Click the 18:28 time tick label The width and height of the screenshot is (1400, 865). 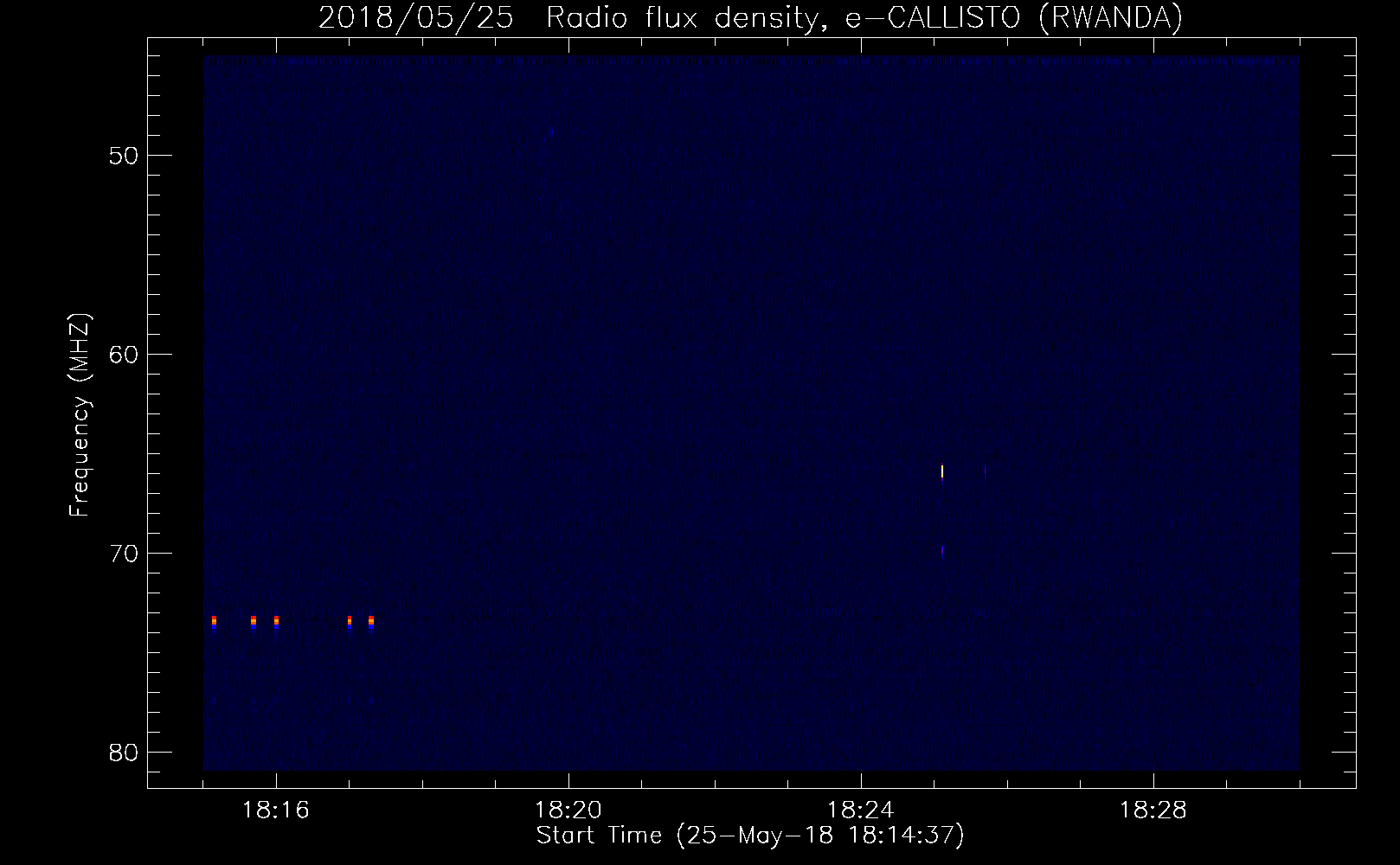[x=1153, y=811]
